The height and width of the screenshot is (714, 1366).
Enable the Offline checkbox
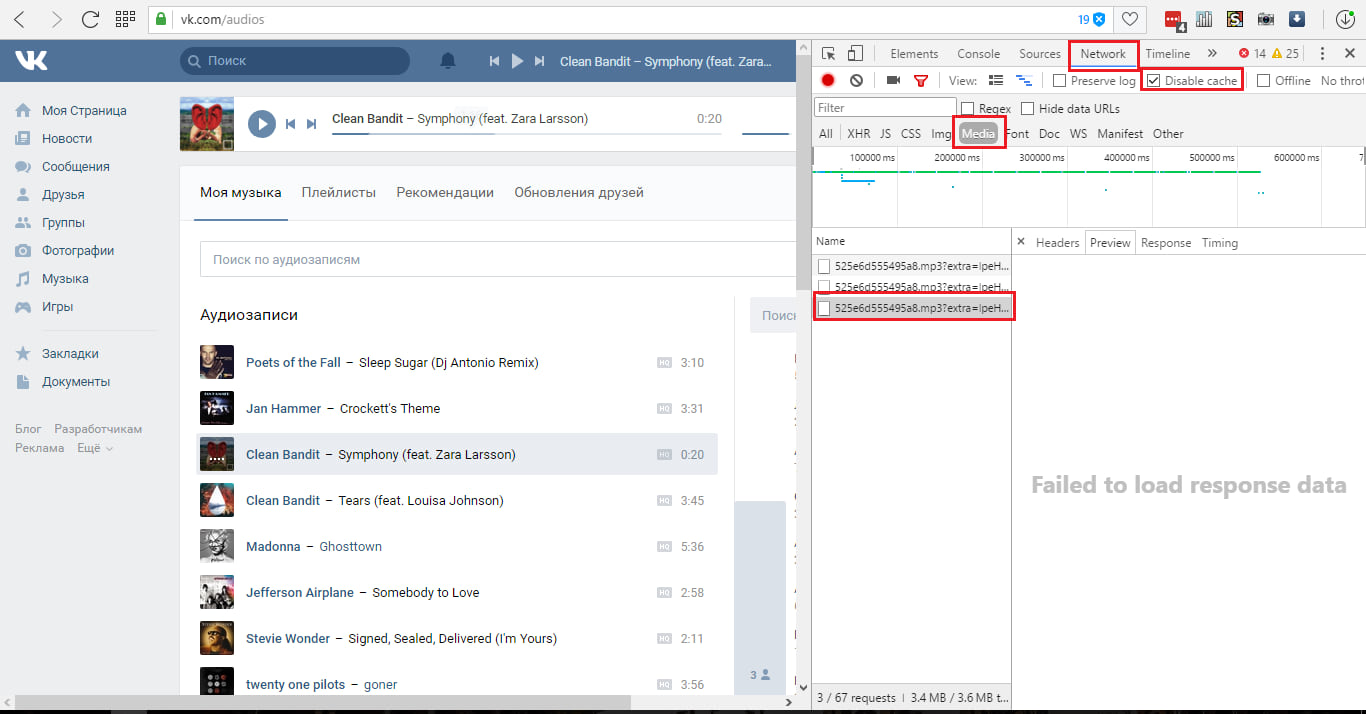pyautogui.click(x=1264, y=81)
